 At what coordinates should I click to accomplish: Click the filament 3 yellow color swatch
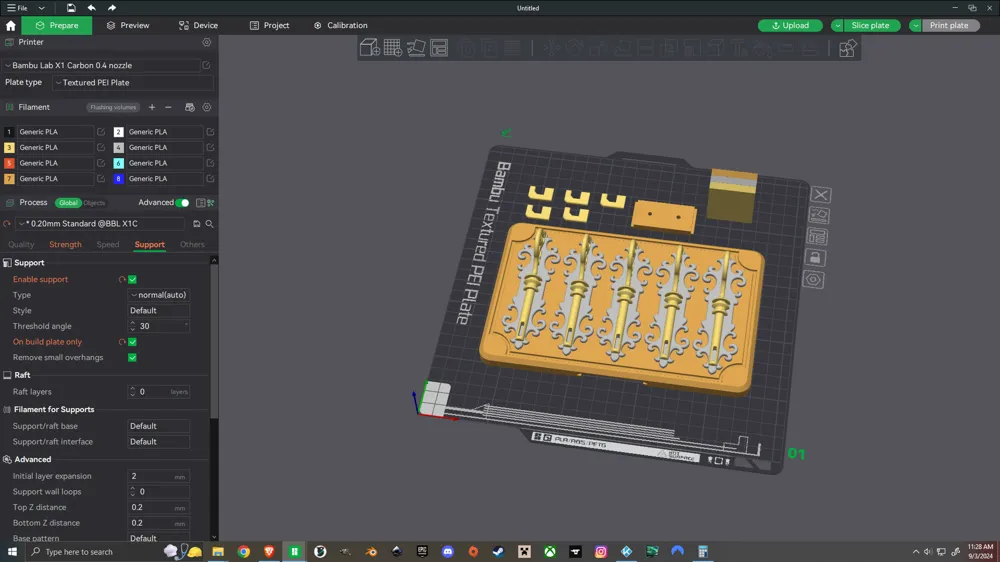[9, 147]
